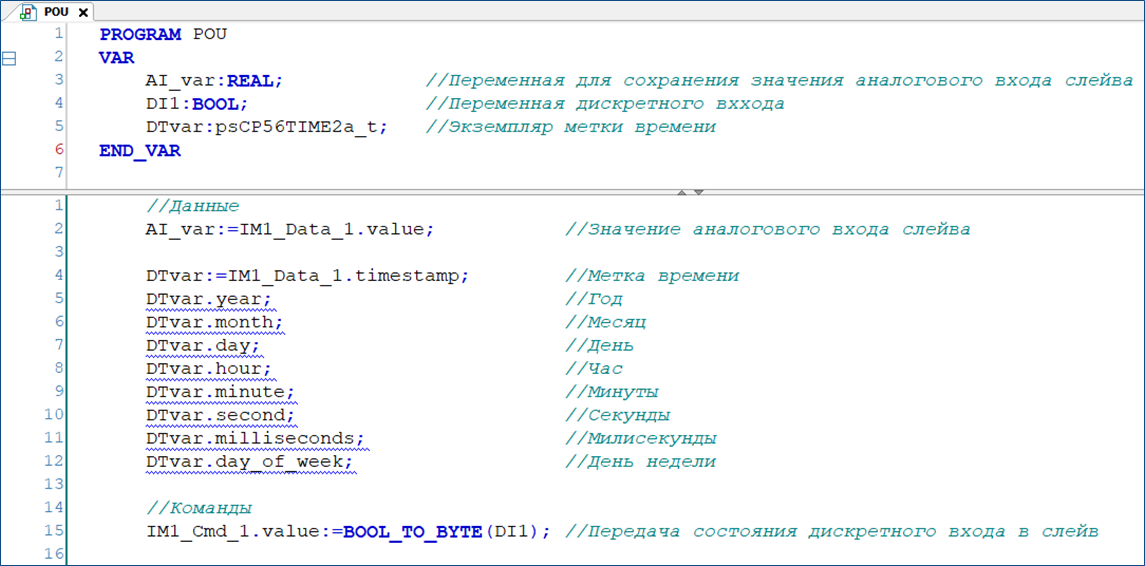Screen dimensions: 1145x566
Task: Select the POU editor tab
Action: click(x=56, y=12)
